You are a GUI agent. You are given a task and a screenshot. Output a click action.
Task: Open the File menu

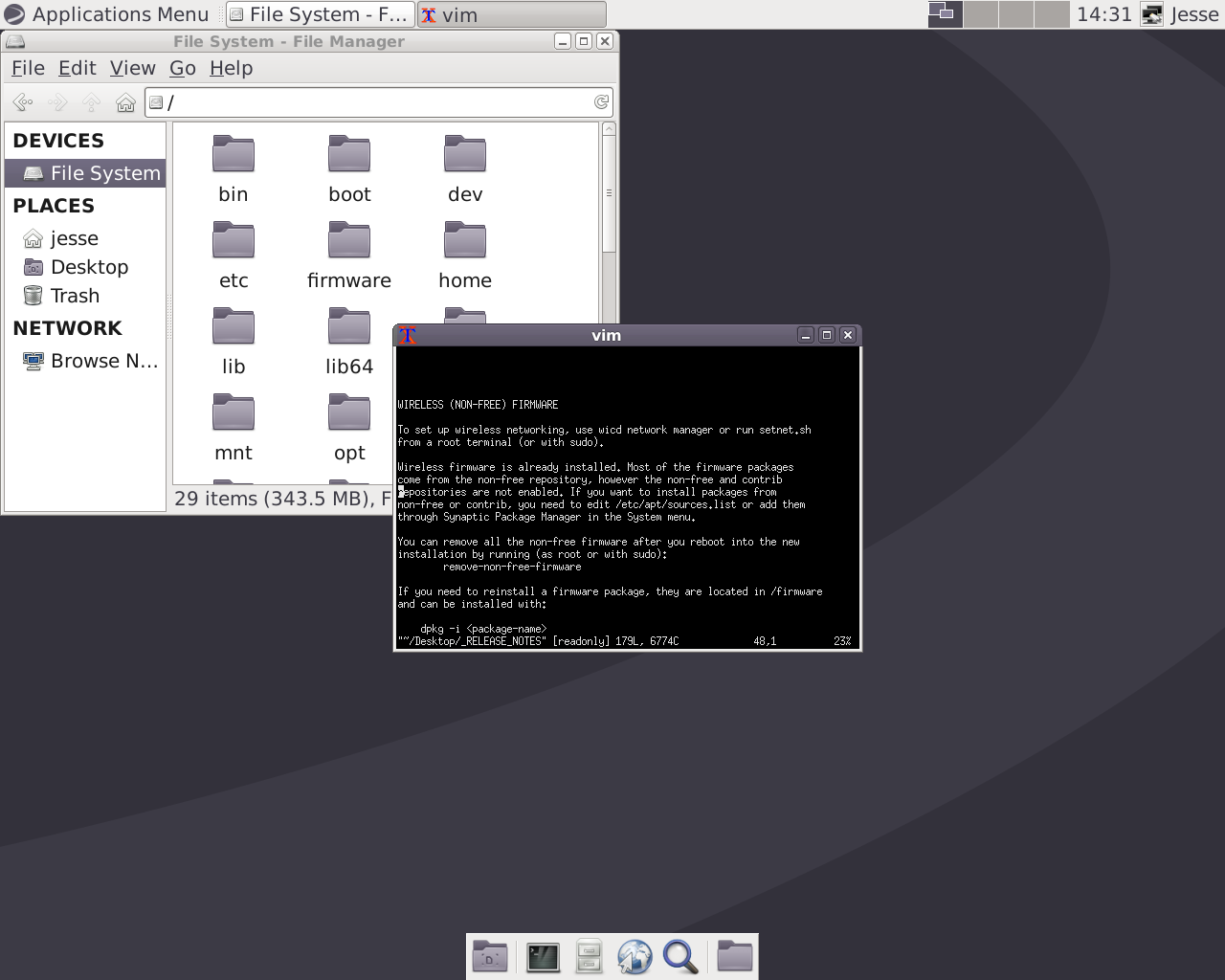tap(28, 68)
